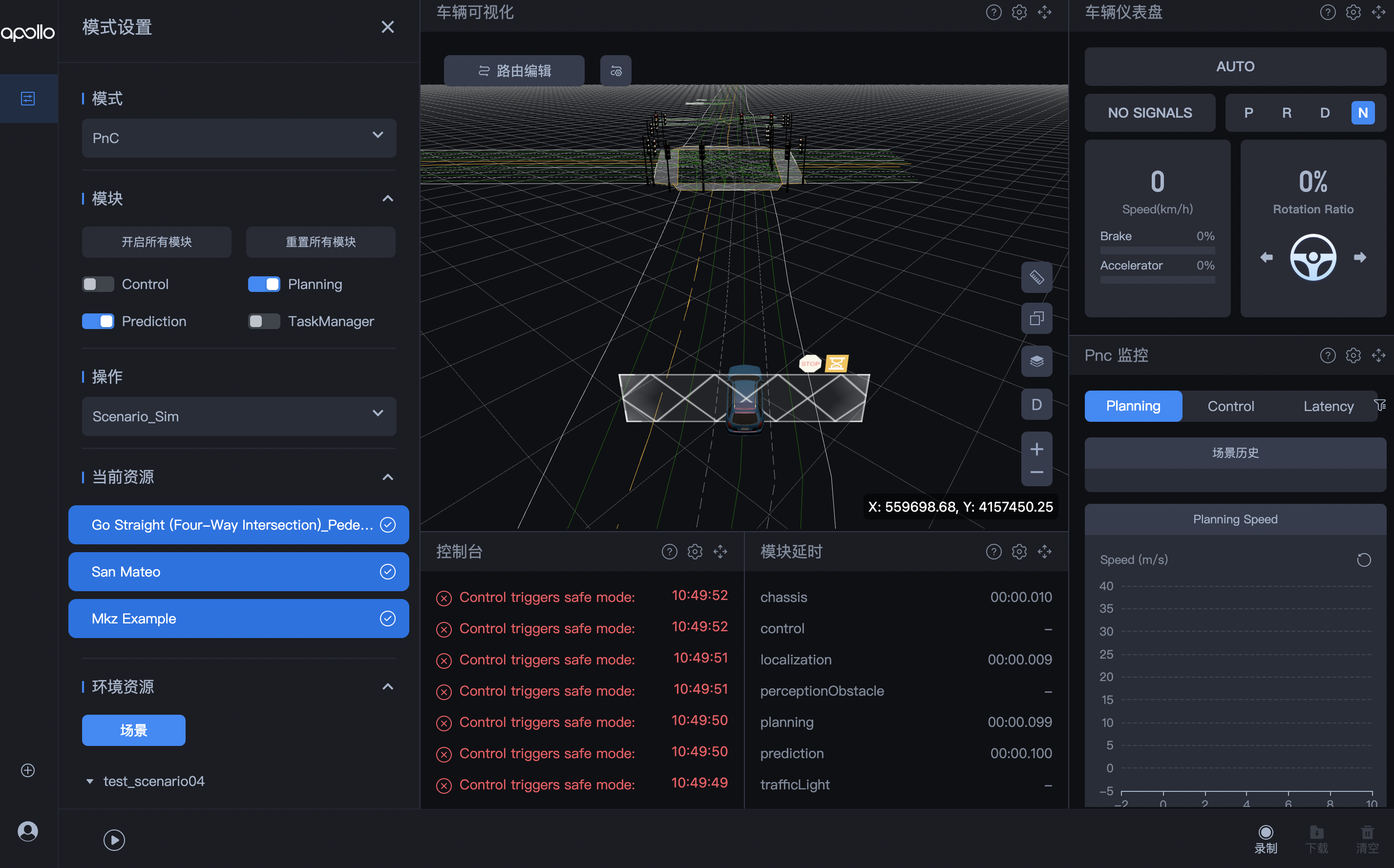Select gear D in dashboard
Image resolution: width=1394 pixels, height=868 pixels.
1325,112
